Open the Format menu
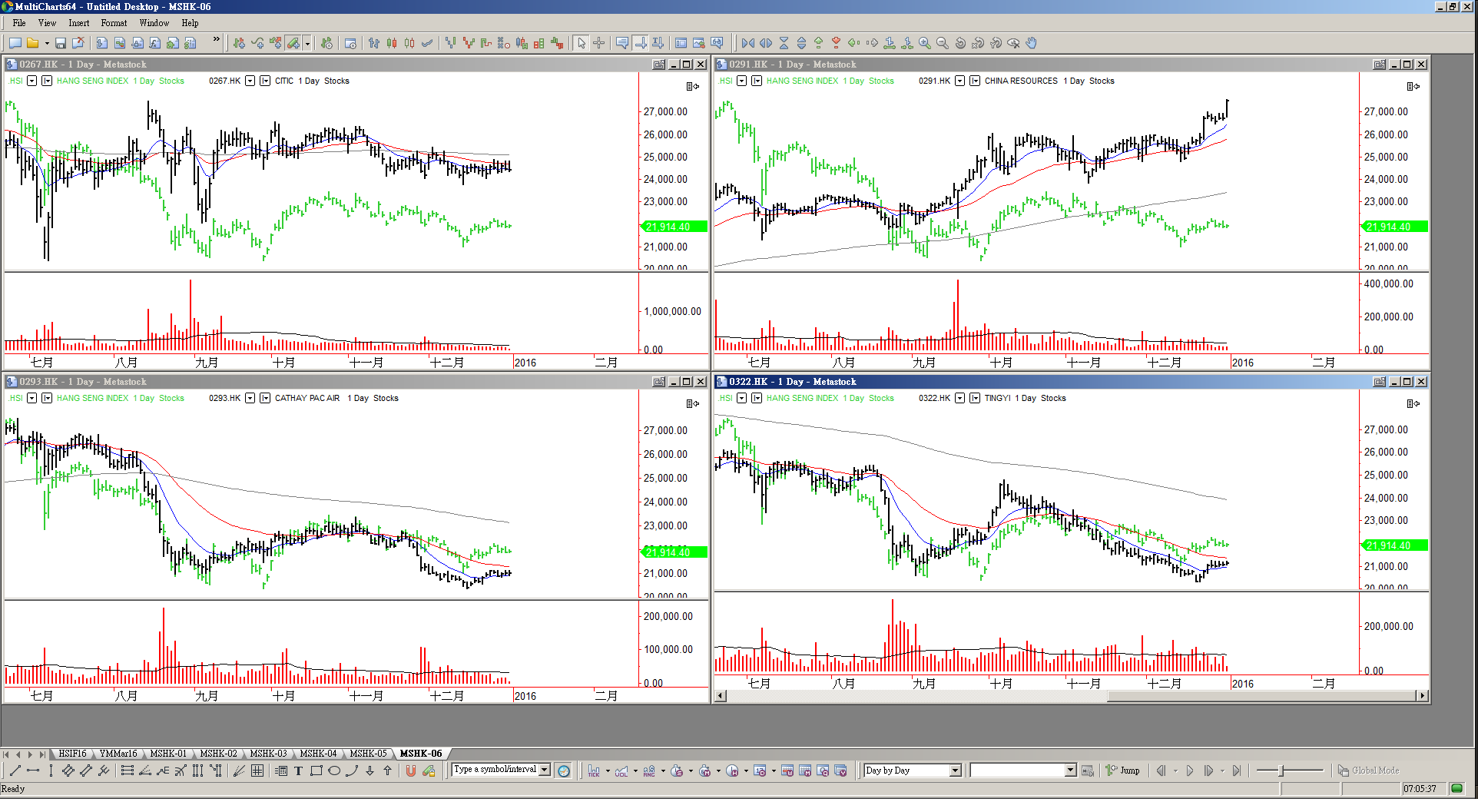 click(x=114, y=23)
